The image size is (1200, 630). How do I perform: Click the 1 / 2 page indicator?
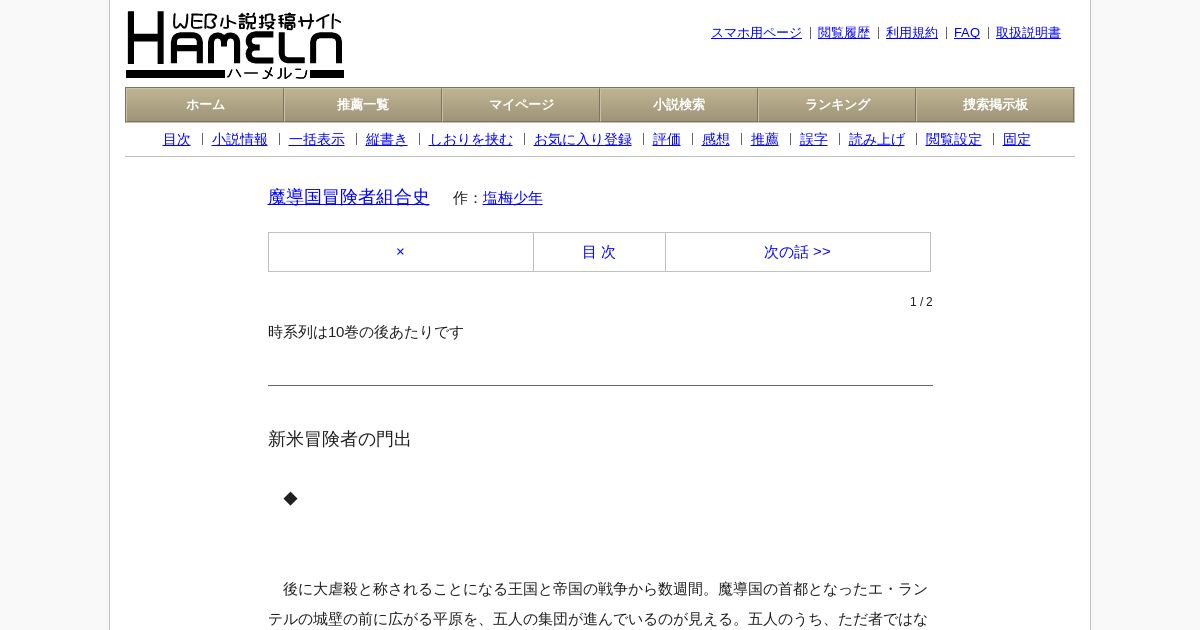click(x=921, y=302)
